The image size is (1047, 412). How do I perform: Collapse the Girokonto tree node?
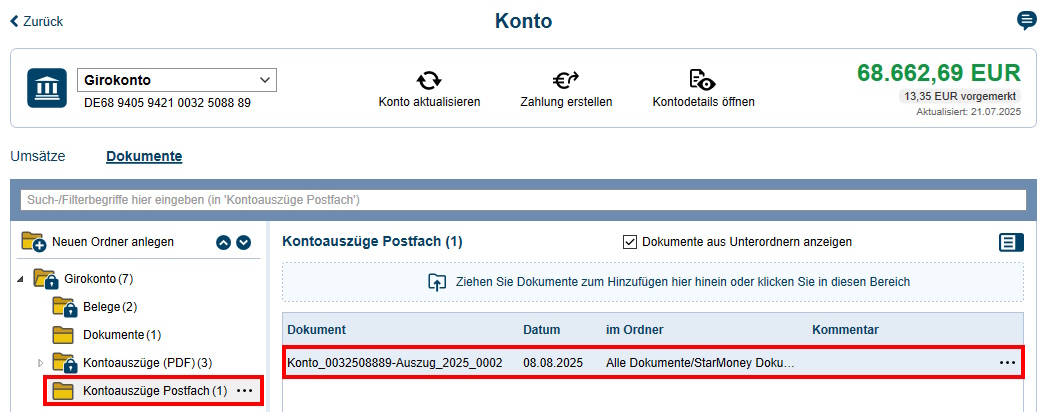coord(22,278)
